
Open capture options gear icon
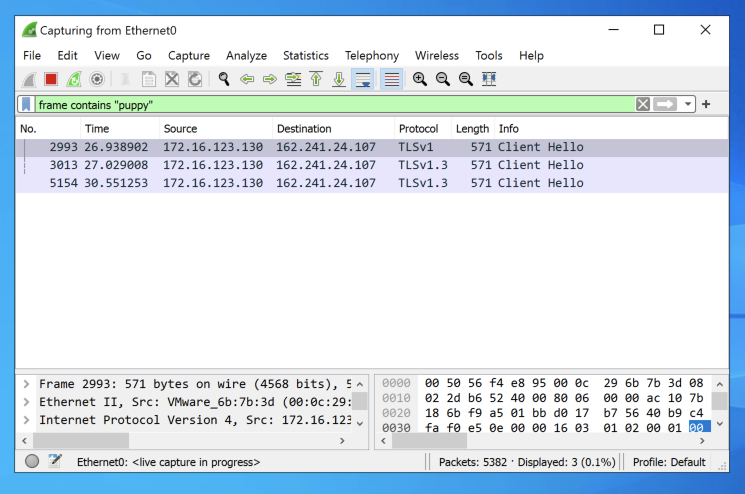[x=97, y=79]
